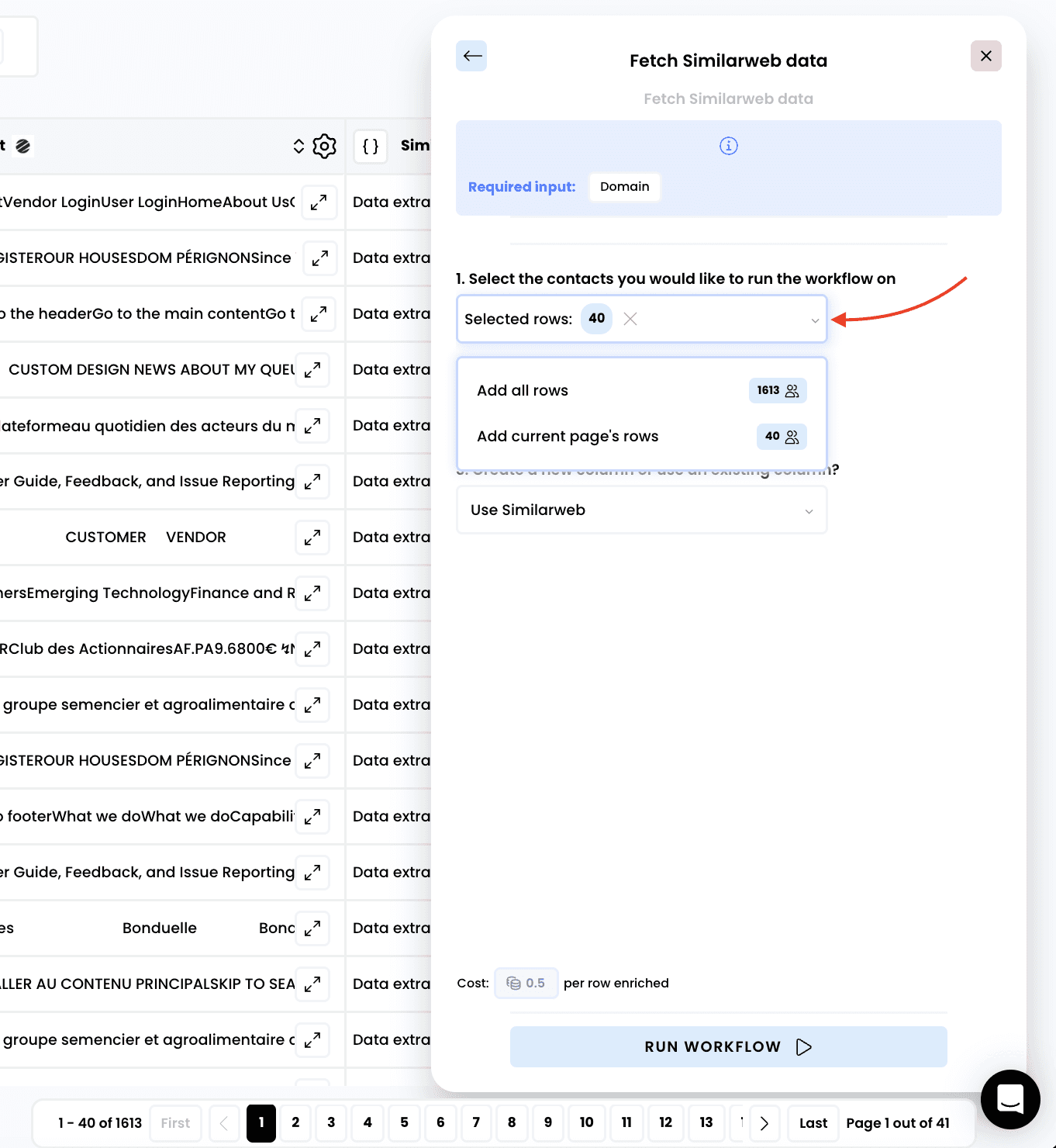Expand ALLER AU CONTENU PRINCIPALSKIP cell
This screenshot has height=1148, width=1056.
[x=312, y=984]
